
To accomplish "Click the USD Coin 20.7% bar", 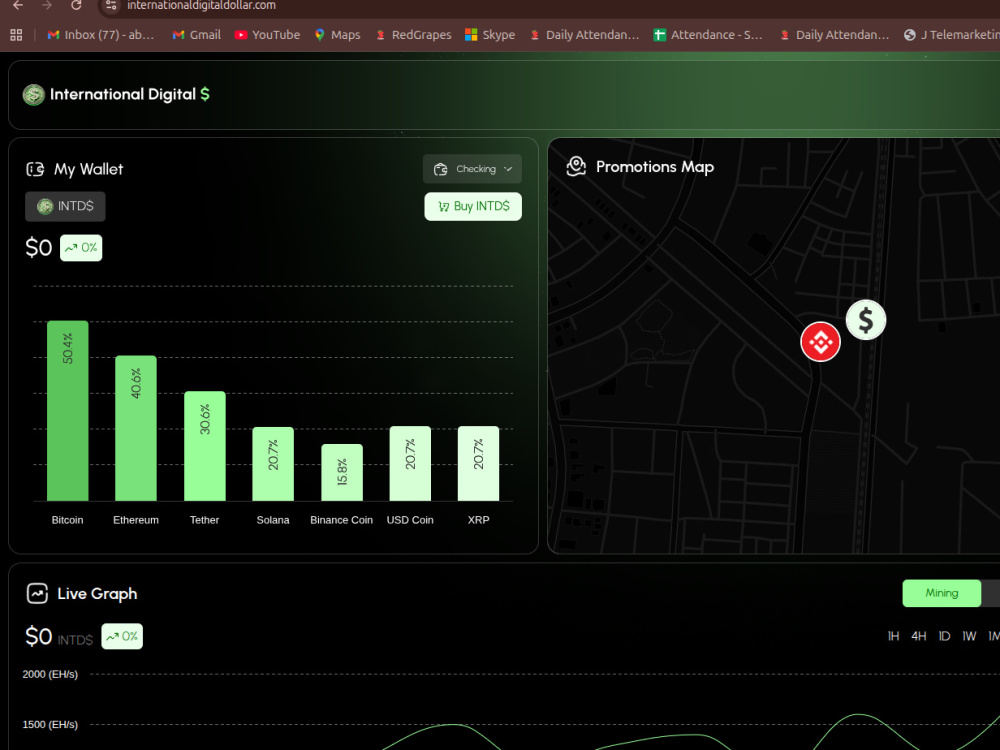I will tap(410, 464).
